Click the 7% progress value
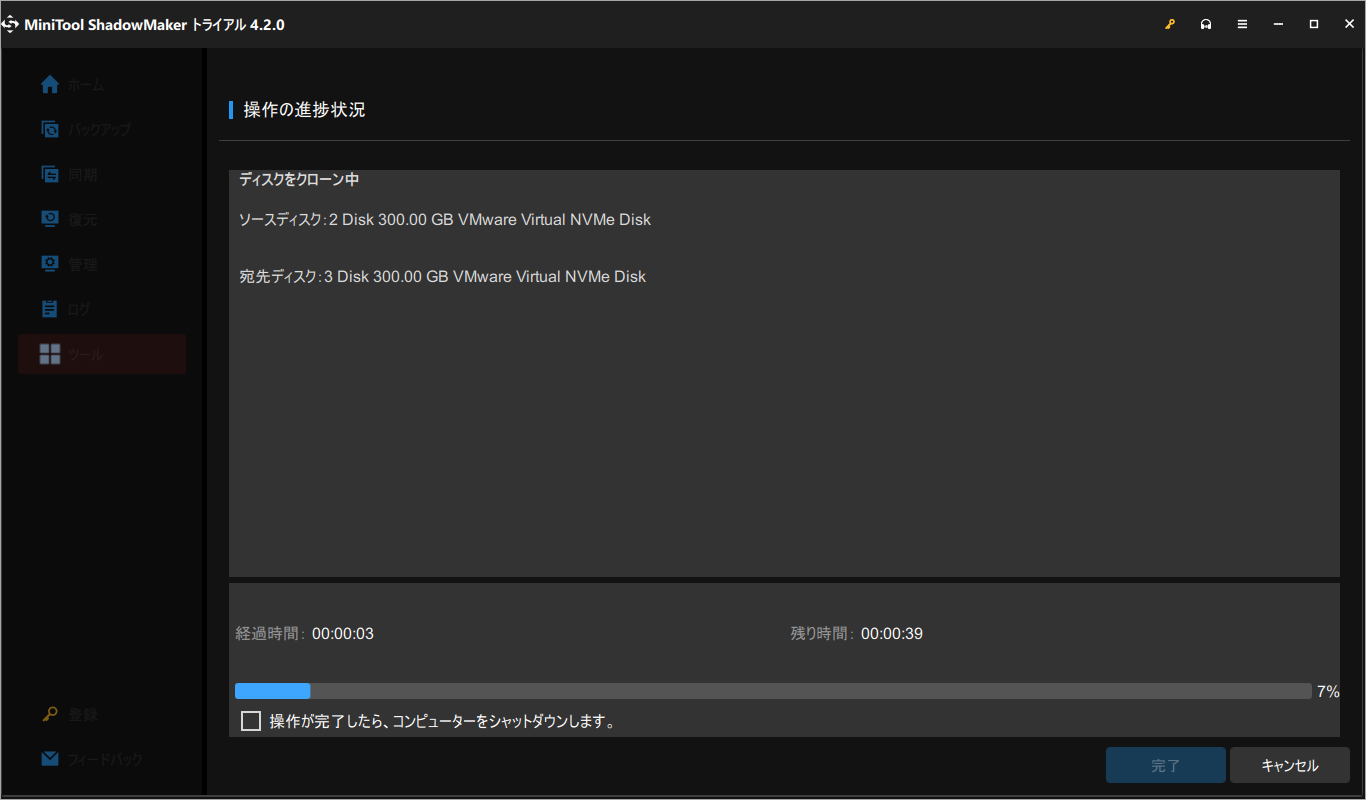The height and width of the screenshot is (800, 1366). click(x=1328, y=691)
